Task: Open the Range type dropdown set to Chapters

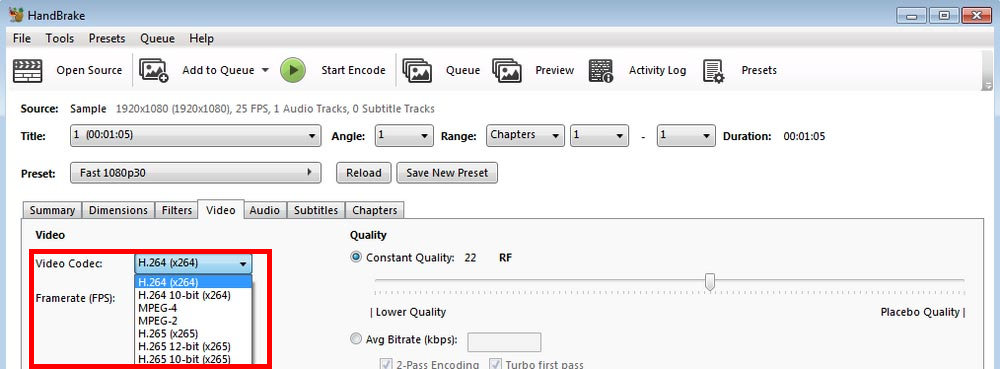Action: point(526,136)
